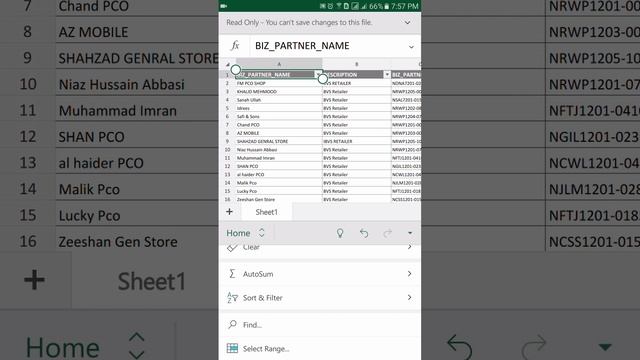
Task: Tap the alarm clock icon in status bar
Action: click(331, 6)
